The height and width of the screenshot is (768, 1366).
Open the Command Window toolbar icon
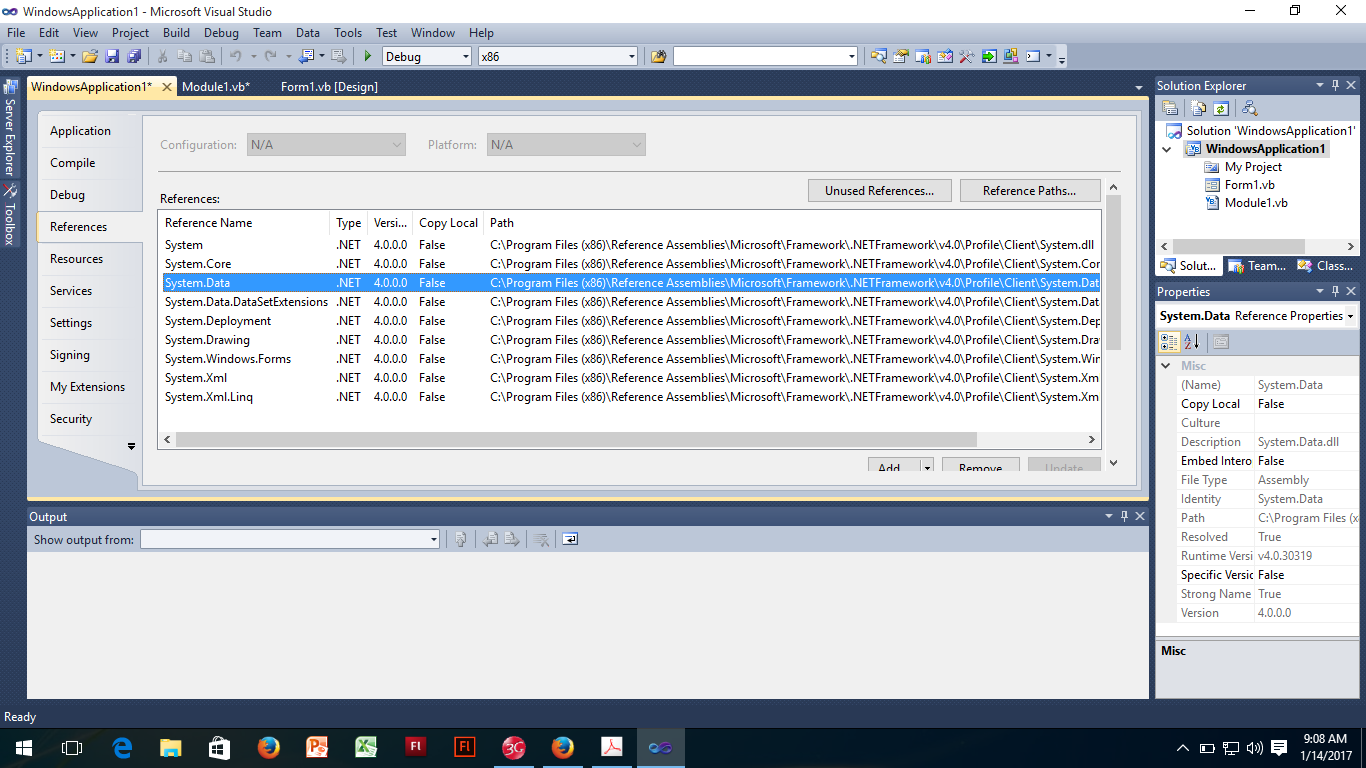click(1033, 56)
